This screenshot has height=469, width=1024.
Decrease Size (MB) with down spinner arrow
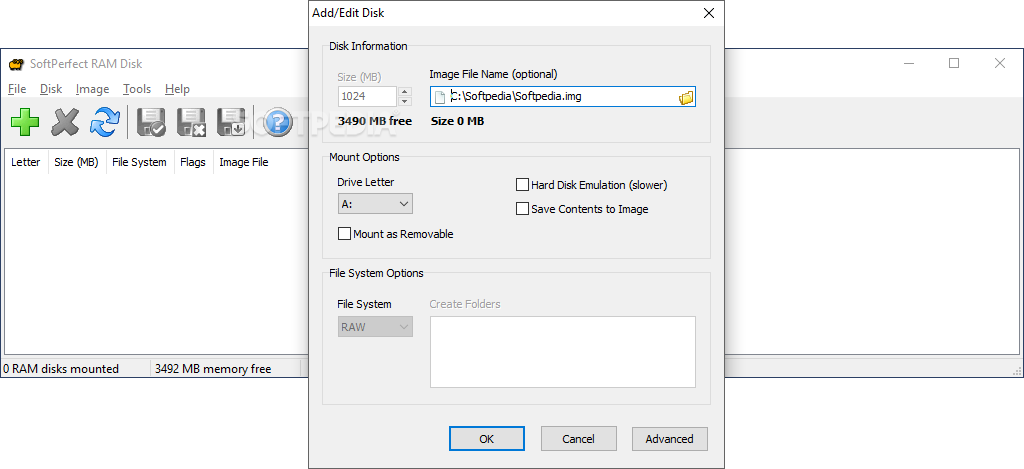click(x=405, y=101)
